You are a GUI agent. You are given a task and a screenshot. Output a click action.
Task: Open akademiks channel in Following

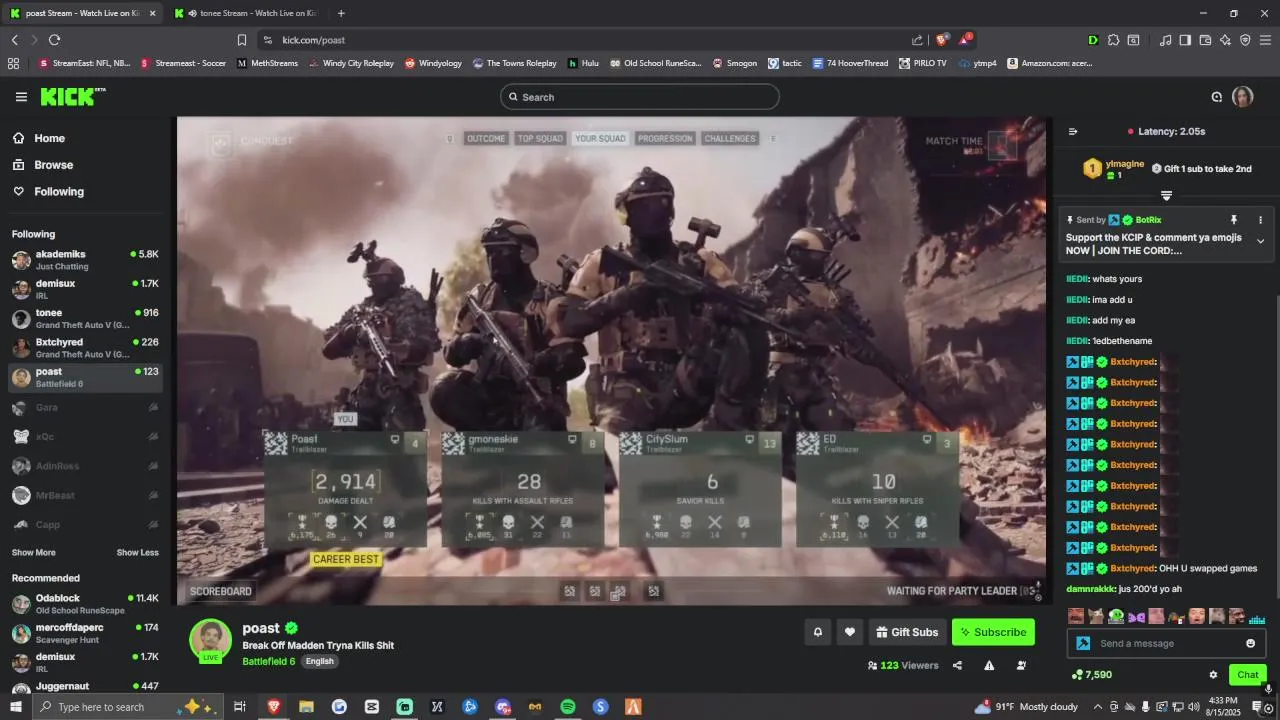pyautogui.click(x=85, y=260)
